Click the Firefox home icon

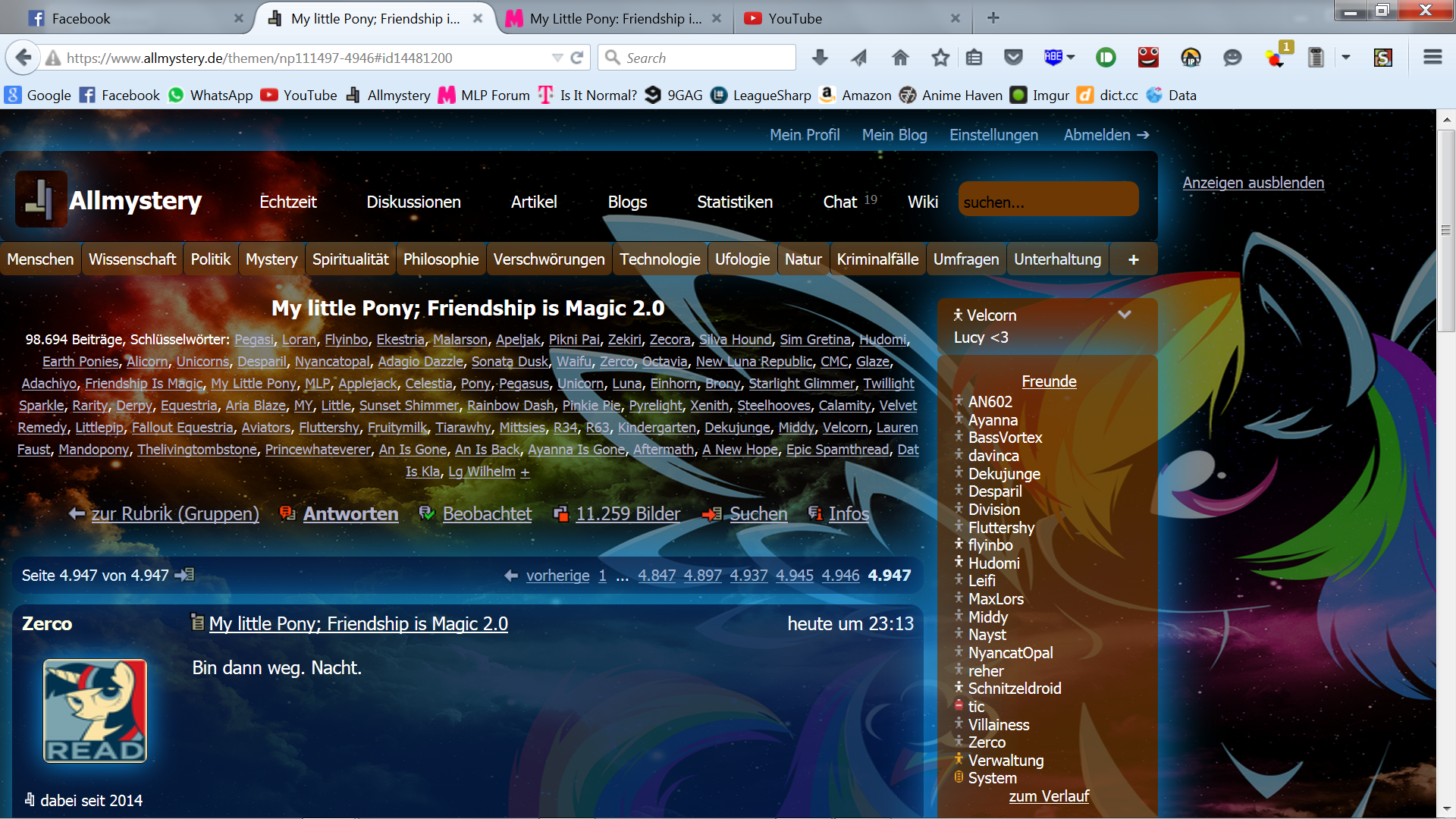[x=900, y=58]
